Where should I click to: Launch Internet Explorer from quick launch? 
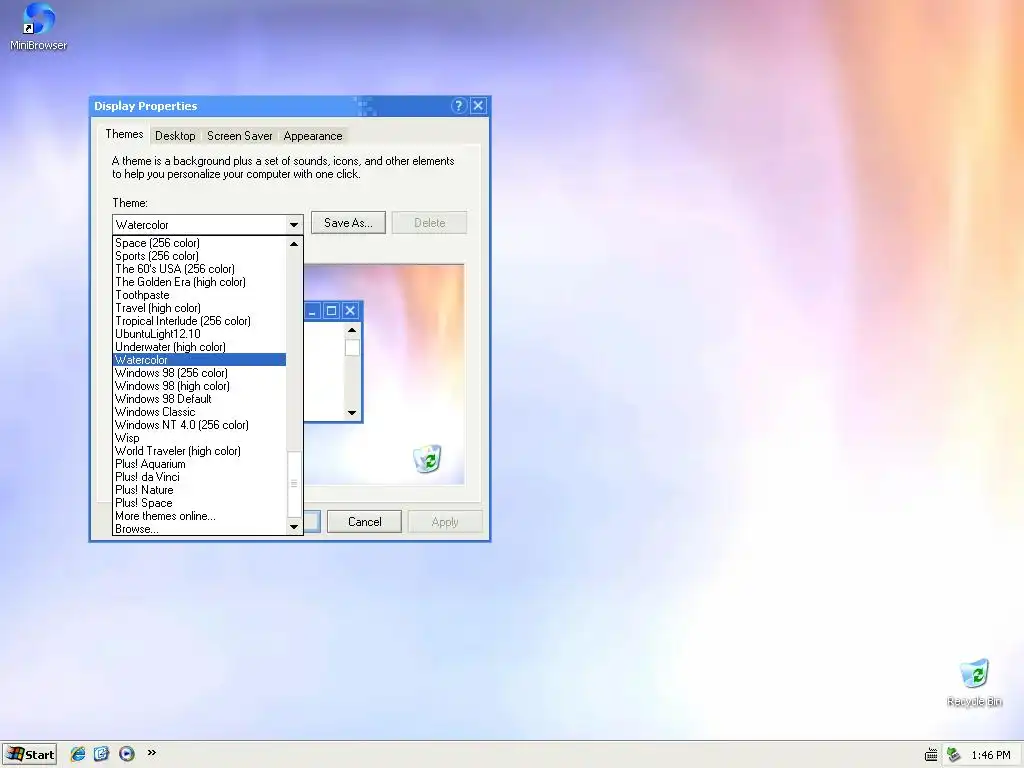(x=78, y=754)
